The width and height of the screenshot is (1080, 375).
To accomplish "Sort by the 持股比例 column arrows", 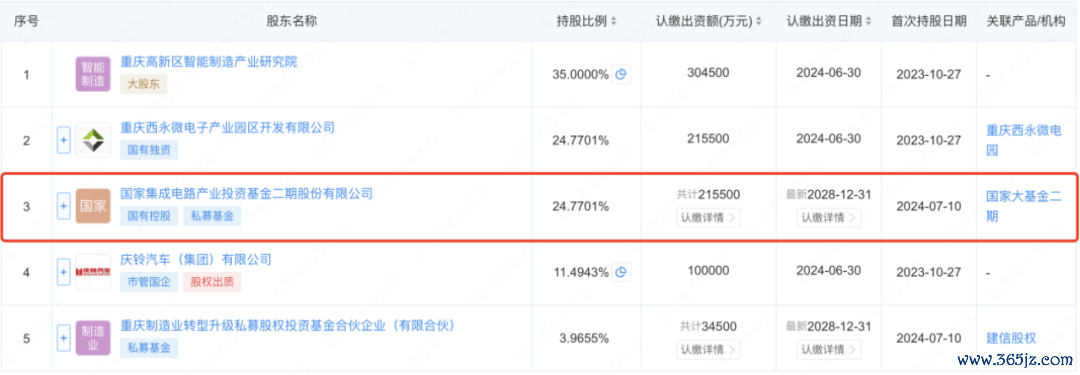I will pos(614,21).
